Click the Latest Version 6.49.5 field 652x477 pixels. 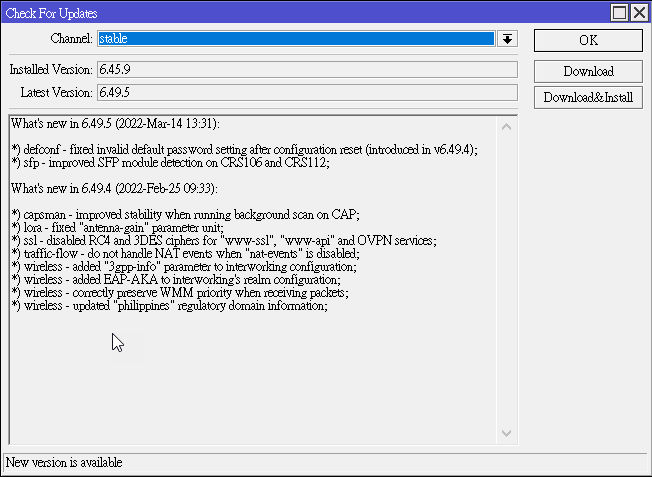(307, 92)
